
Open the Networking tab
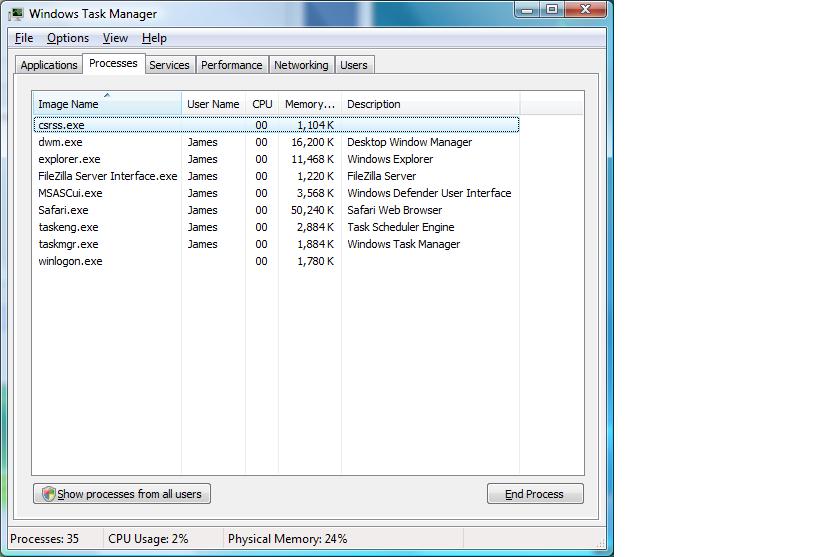pyautogui.click(x=301, y=65)
